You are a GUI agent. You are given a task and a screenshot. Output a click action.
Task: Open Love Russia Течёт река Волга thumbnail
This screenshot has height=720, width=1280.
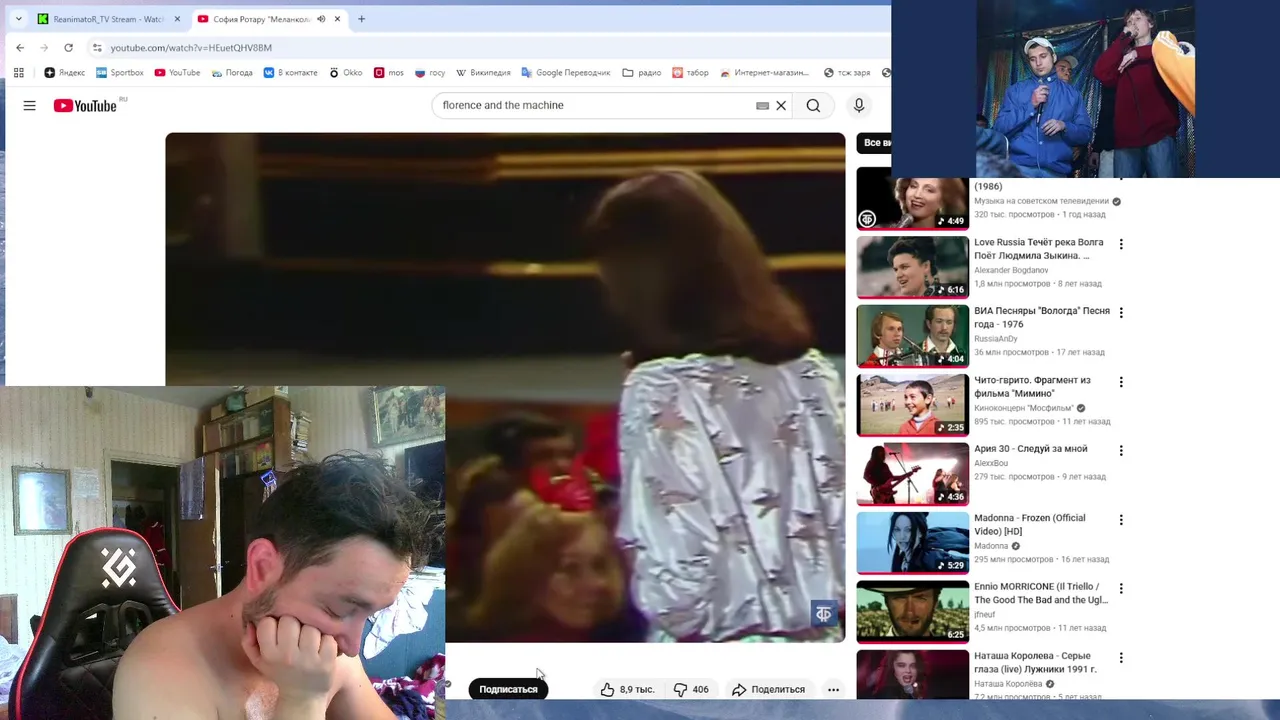point(912,267)
